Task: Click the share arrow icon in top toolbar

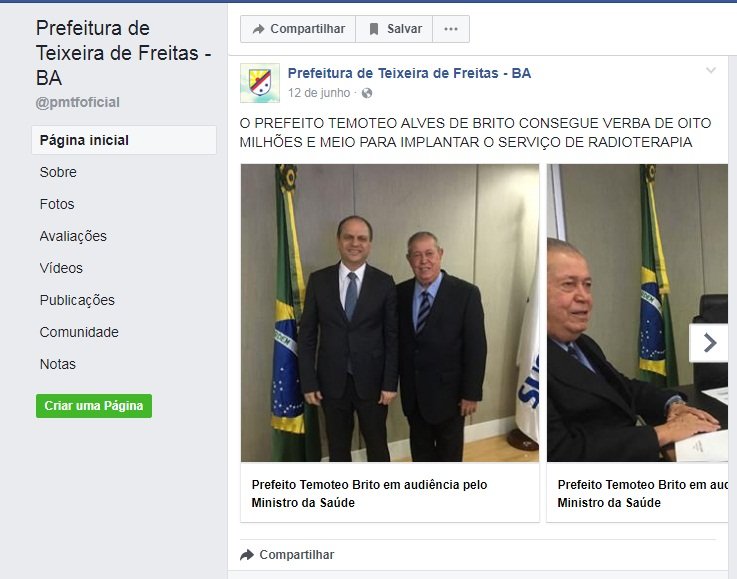Action: pos(258,29)
